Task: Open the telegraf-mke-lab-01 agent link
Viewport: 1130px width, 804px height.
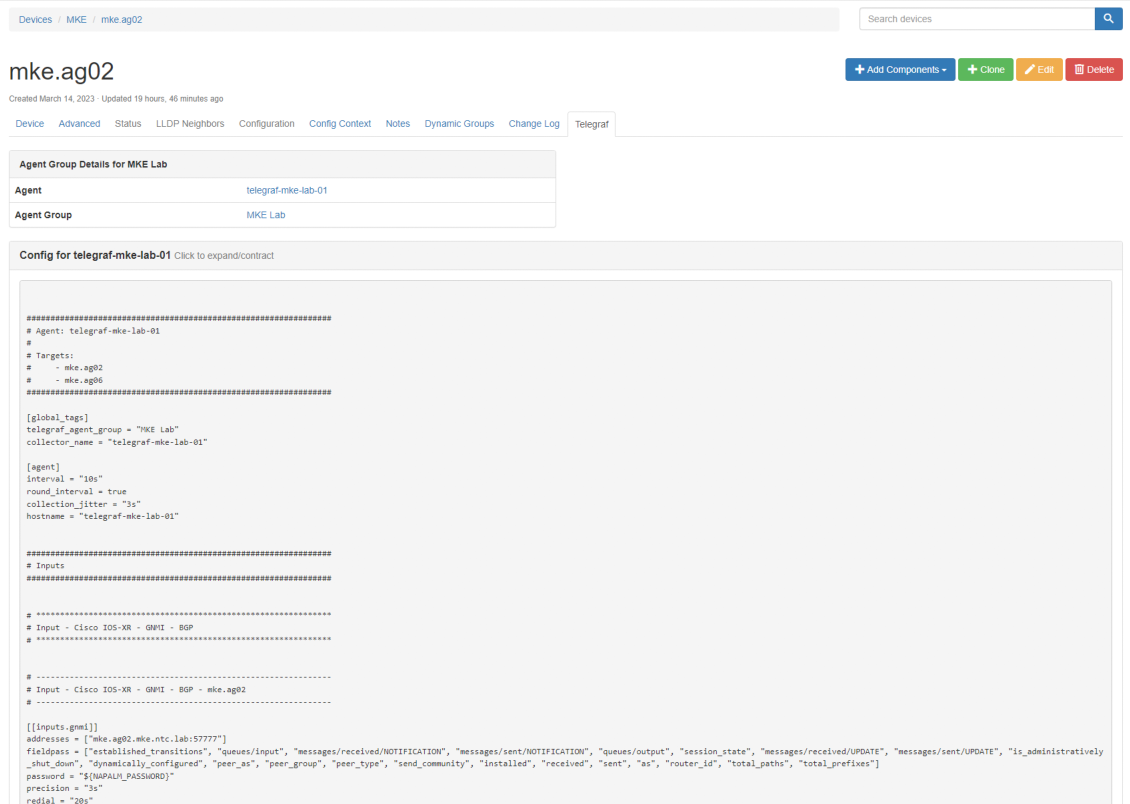Action: [287, 190]
